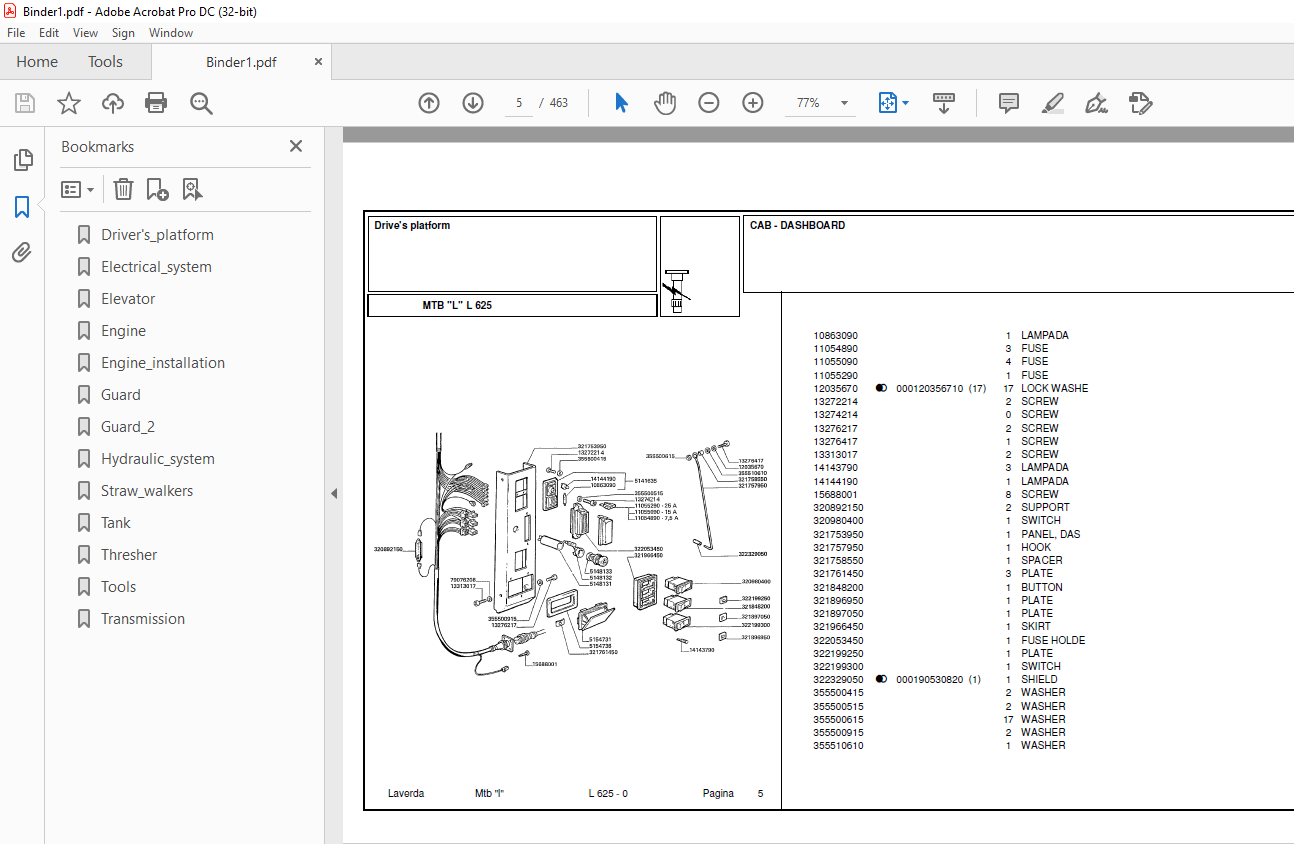This screenshot has width=1294, height=844.
Task: Close the Bookmarks panel
Action: click(296, 146)
